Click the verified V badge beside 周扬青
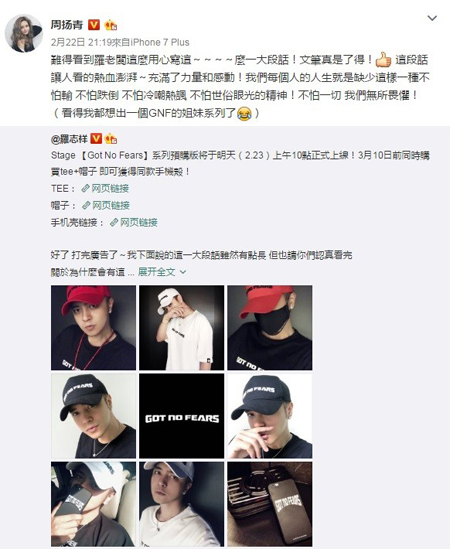 (x=94, y=25)
